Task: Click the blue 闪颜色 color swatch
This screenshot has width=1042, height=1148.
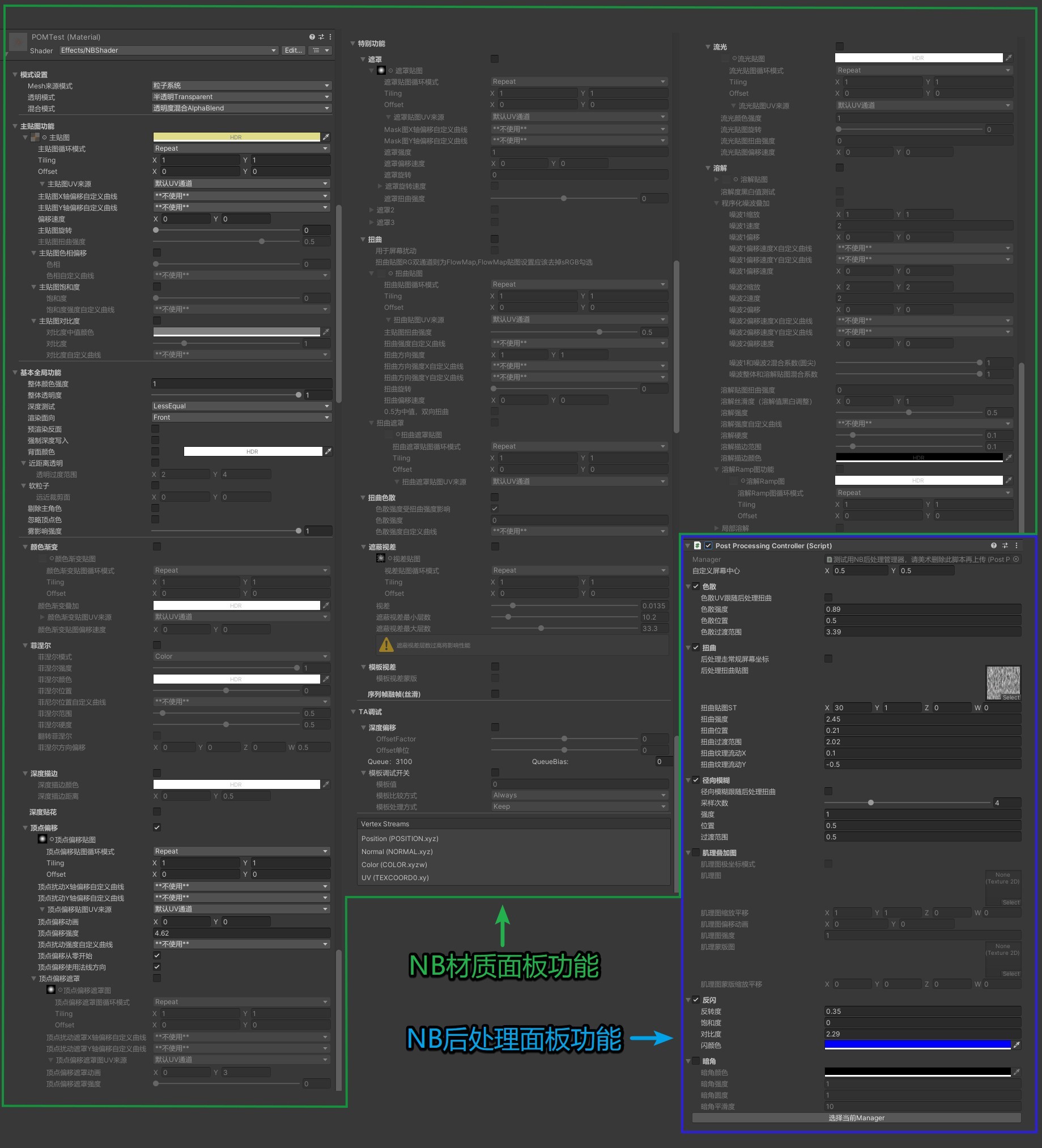Action: click(917, 1045)
